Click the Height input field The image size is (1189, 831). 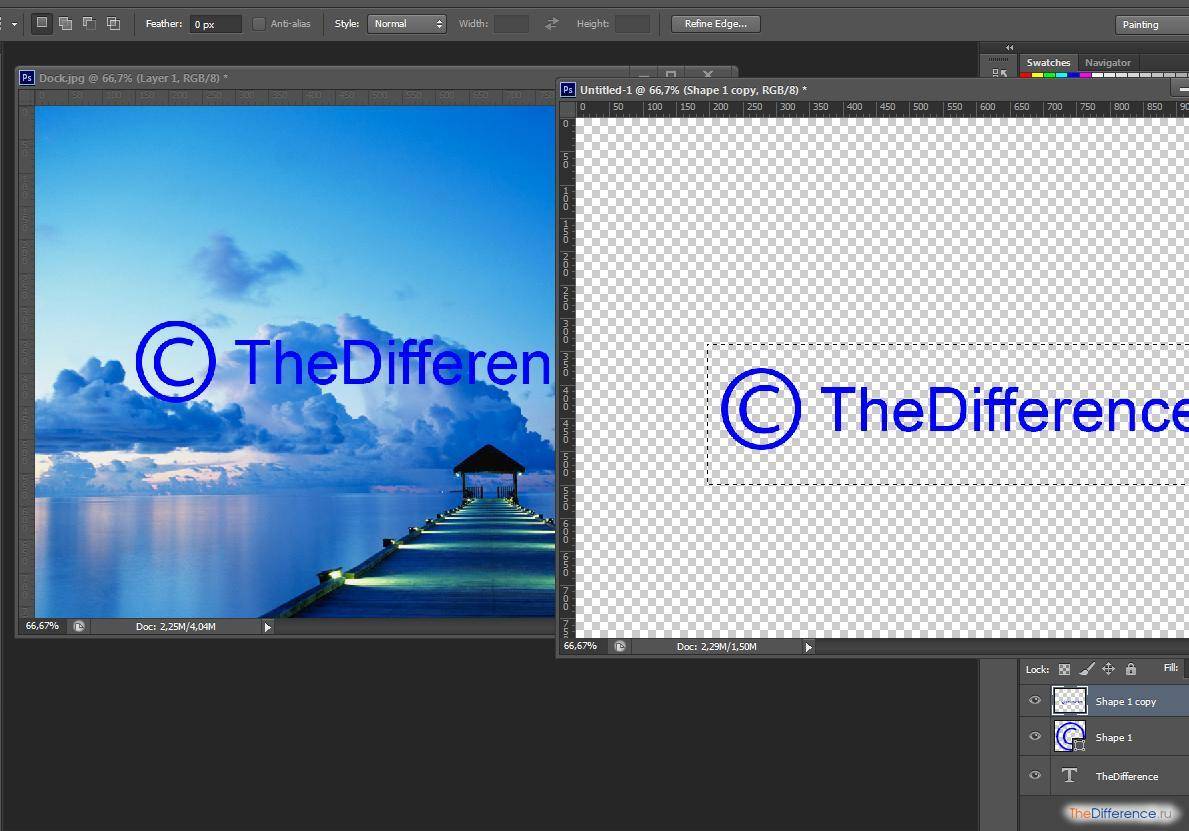point(632,24)
